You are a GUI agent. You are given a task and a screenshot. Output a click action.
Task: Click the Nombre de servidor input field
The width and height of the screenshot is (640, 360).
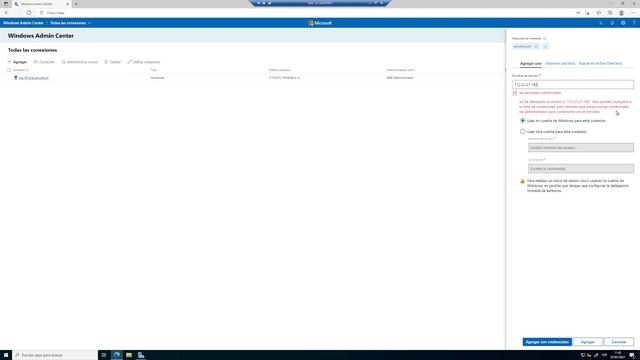point(573,84)
